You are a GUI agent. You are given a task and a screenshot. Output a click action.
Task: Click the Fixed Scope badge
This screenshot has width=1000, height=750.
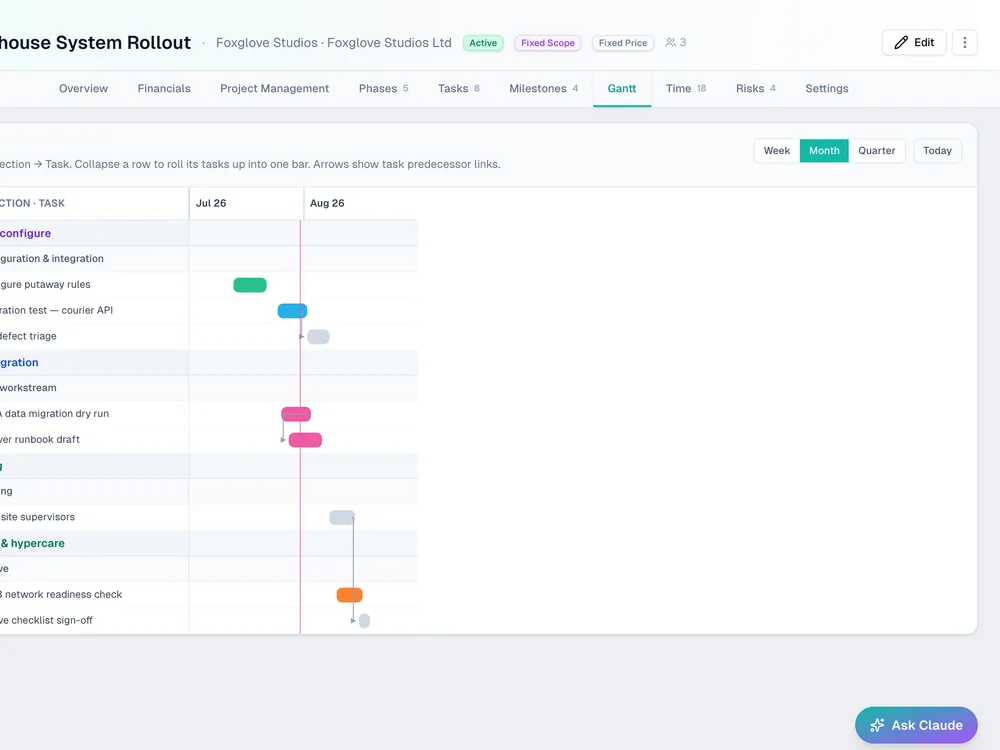click(x=548, y=43)
